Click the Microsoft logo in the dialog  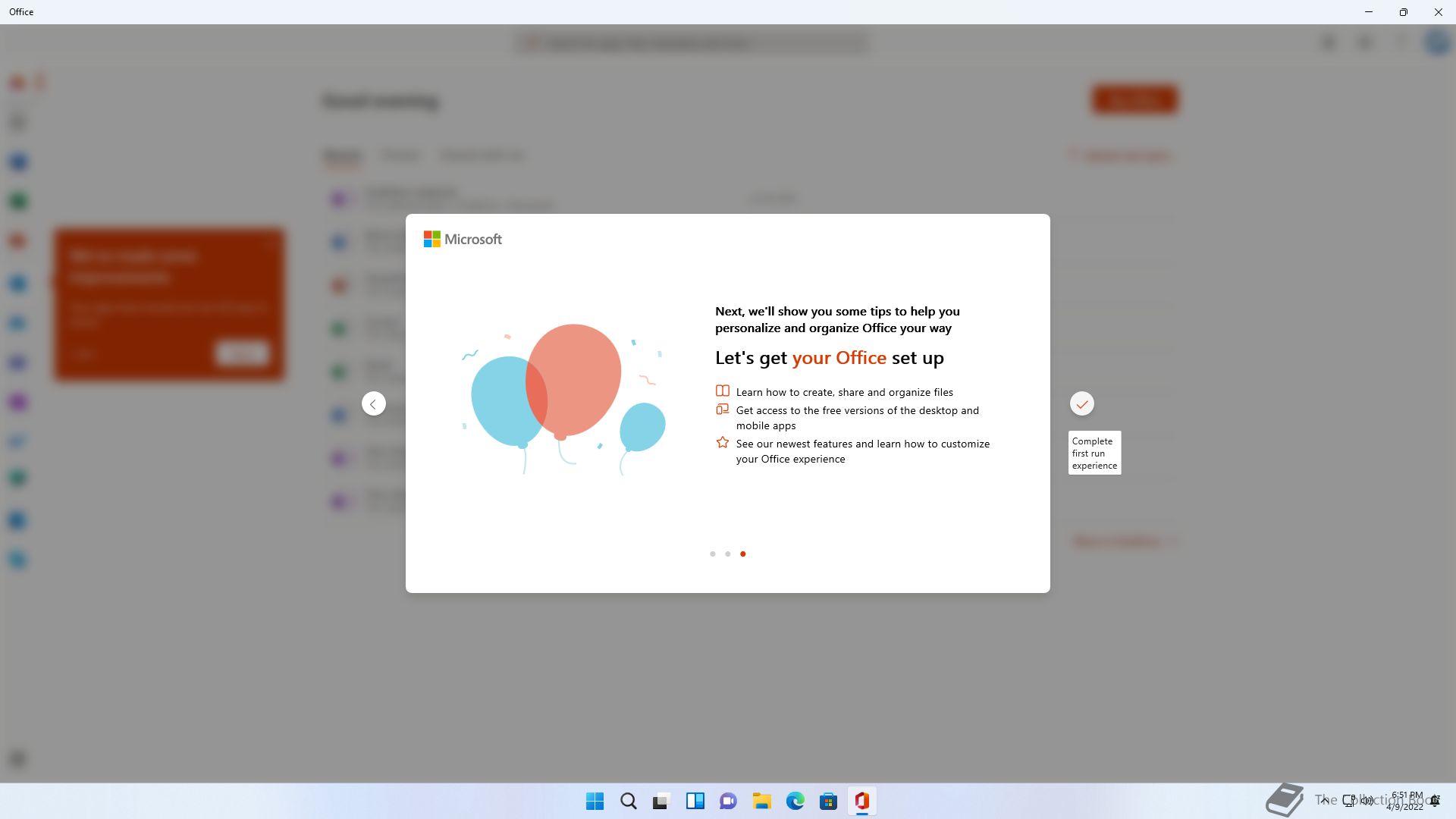[x=463, y=240]
